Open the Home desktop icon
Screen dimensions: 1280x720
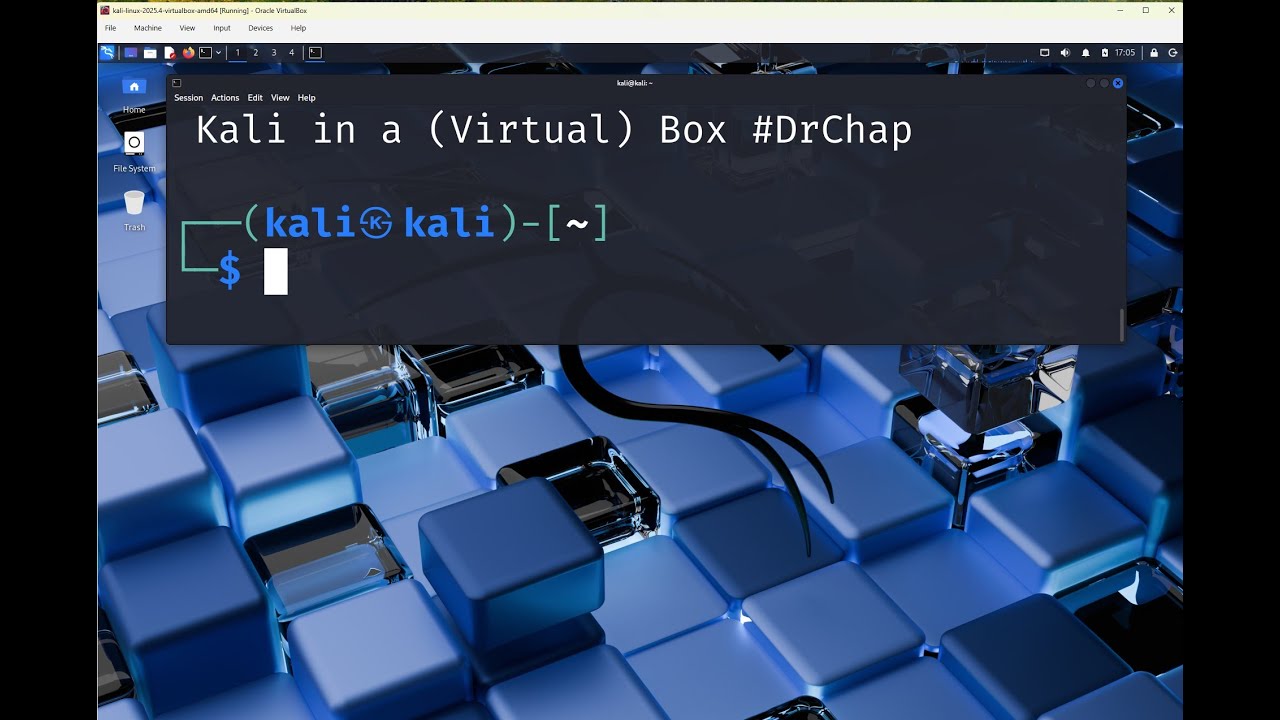coord(134,87)
